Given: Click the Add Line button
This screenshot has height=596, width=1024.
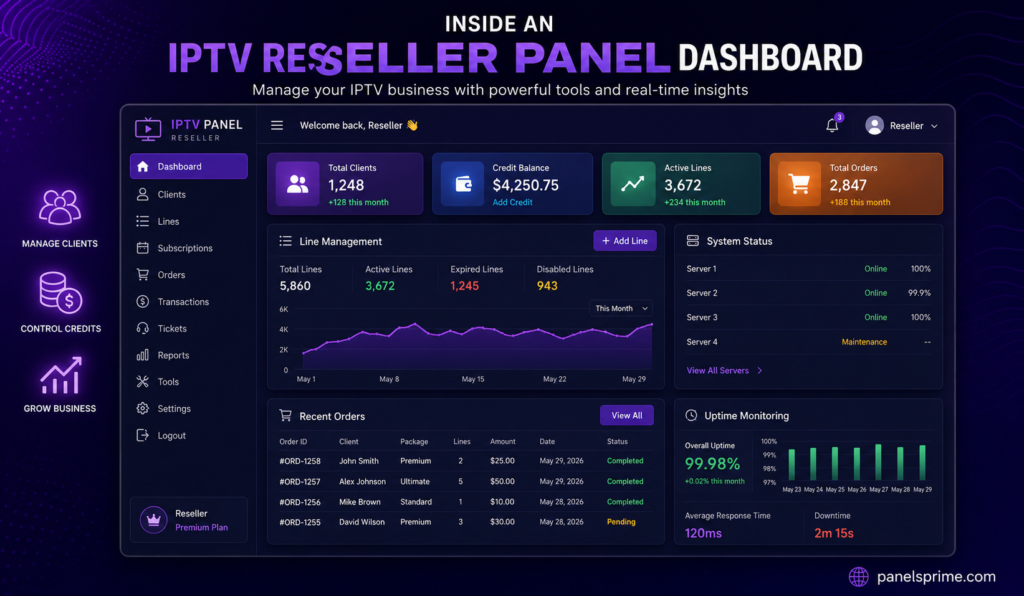Looking at the screenshot, I should click(x=625, y=241).
